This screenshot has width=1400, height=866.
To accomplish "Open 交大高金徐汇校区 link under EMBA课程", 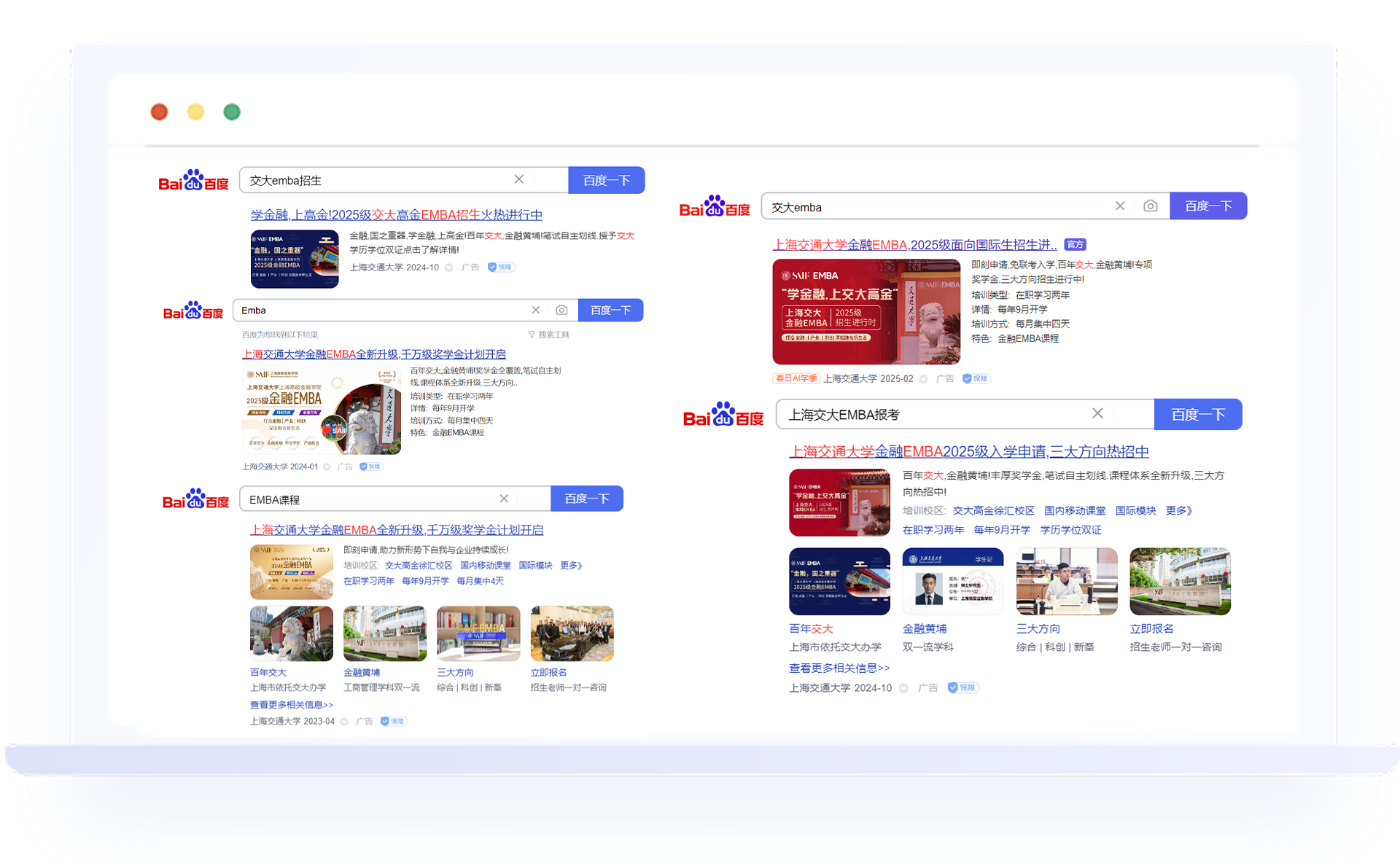I will pyautogui.click(x=418, y=566).
